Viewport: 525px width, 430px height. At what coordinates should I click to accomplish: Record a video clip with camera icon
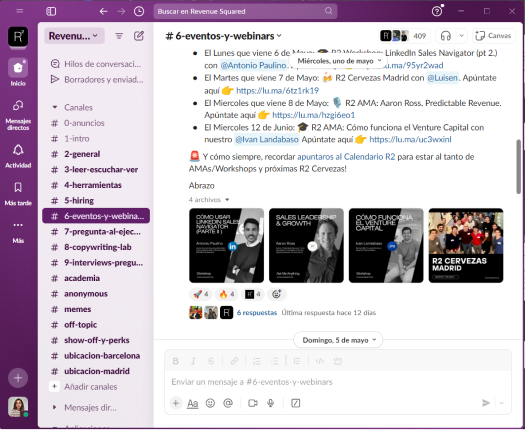point(253,403)
